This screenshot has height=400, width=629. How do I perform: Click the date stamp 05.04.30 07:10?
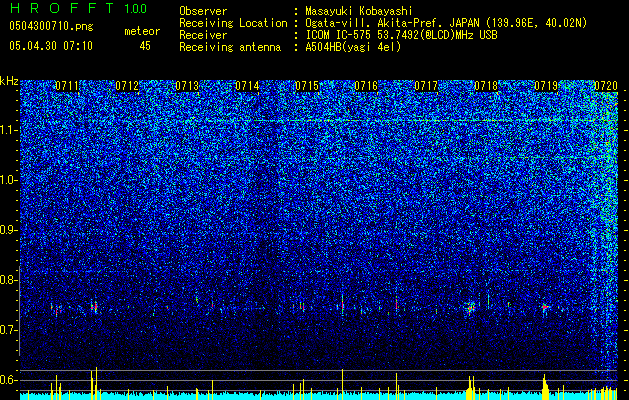51,46
